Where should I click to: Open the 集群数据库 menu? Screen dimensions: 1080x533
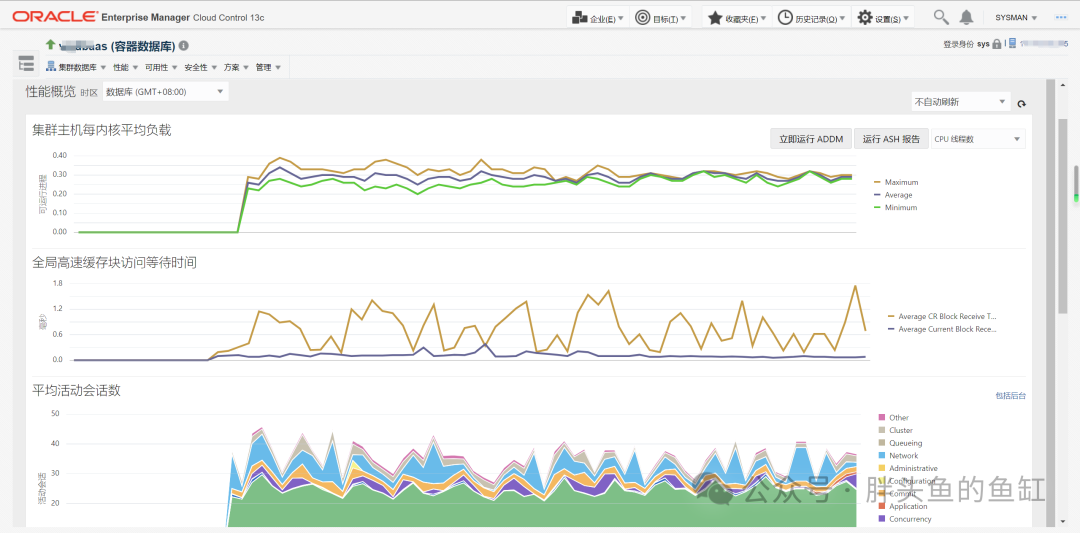coord(76,67)
